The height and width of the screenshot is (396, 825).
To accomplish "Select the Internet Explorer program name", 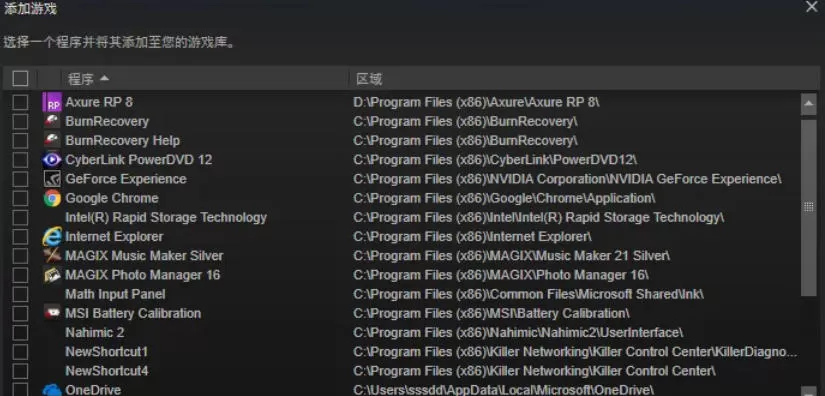I will pos(114,237).
